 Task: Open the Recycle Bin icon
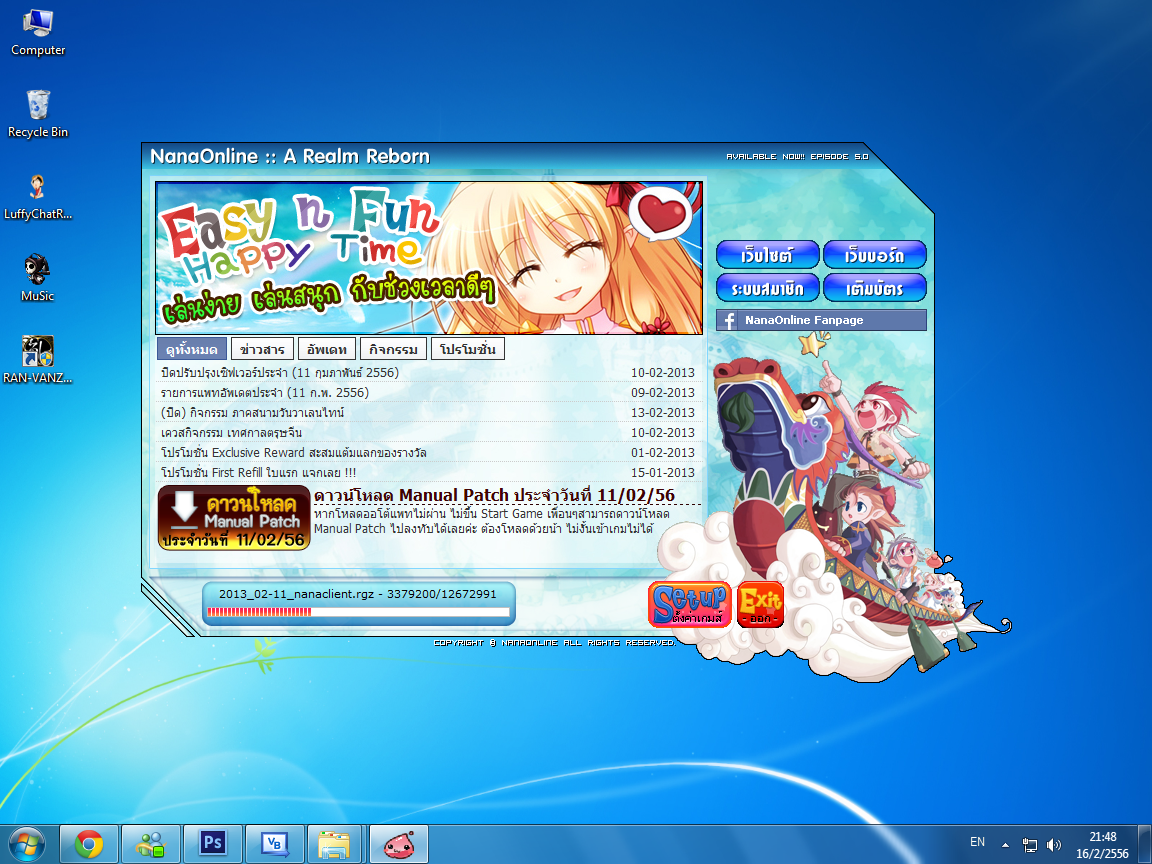tap(37, 114)
